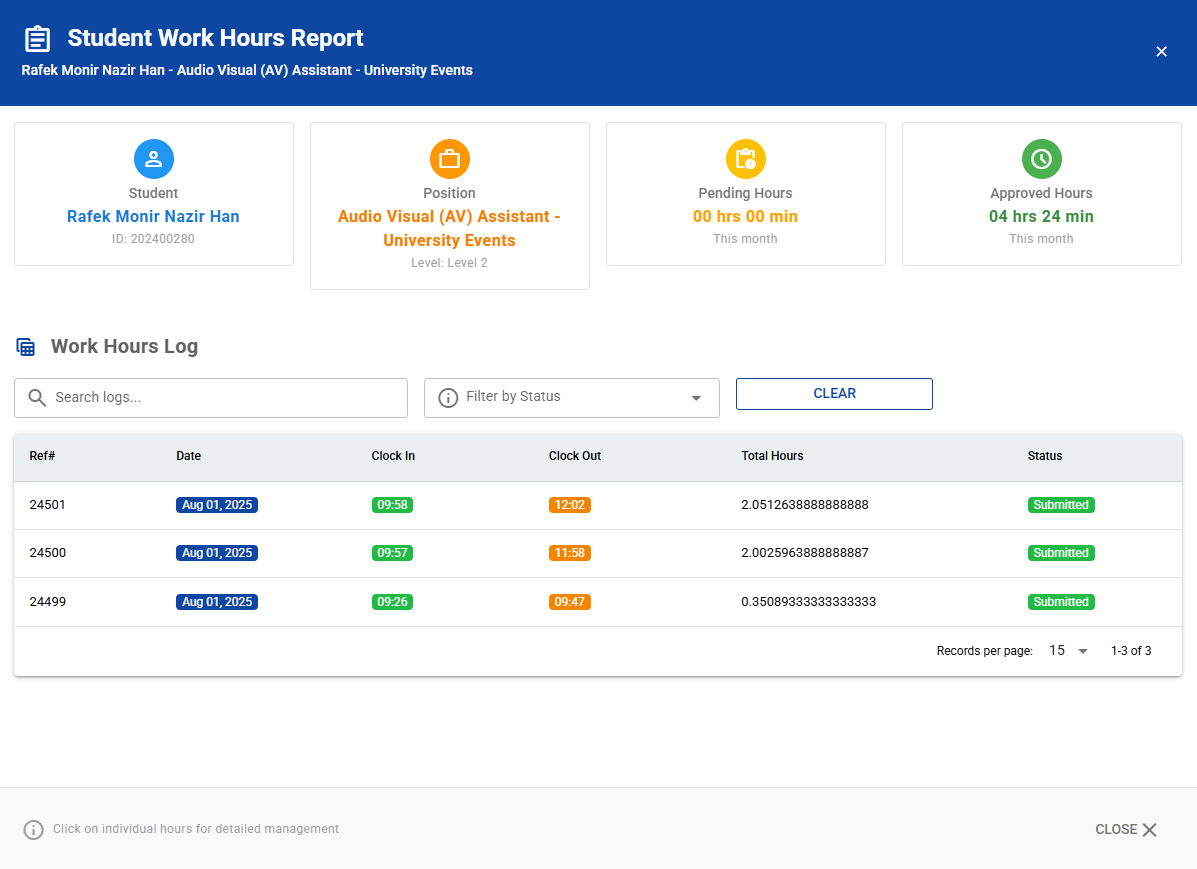Sort table by Clock In column header
The height and width of the screenshot is (869, 1197).
(x=393, y=456)
